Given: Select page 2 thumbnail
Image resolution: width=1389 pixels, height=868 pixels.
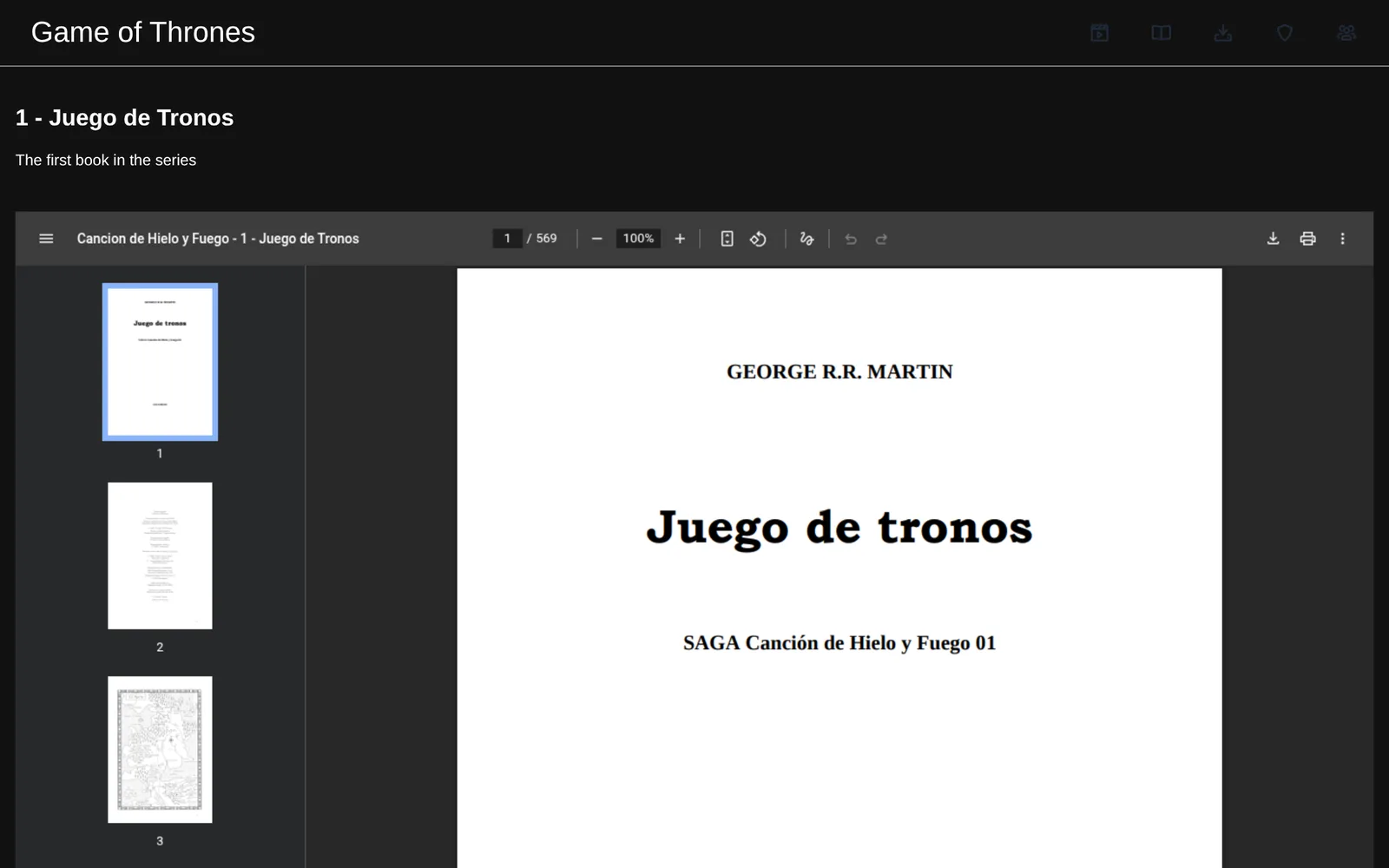Looking at the screenshot, I should [160, 556].
